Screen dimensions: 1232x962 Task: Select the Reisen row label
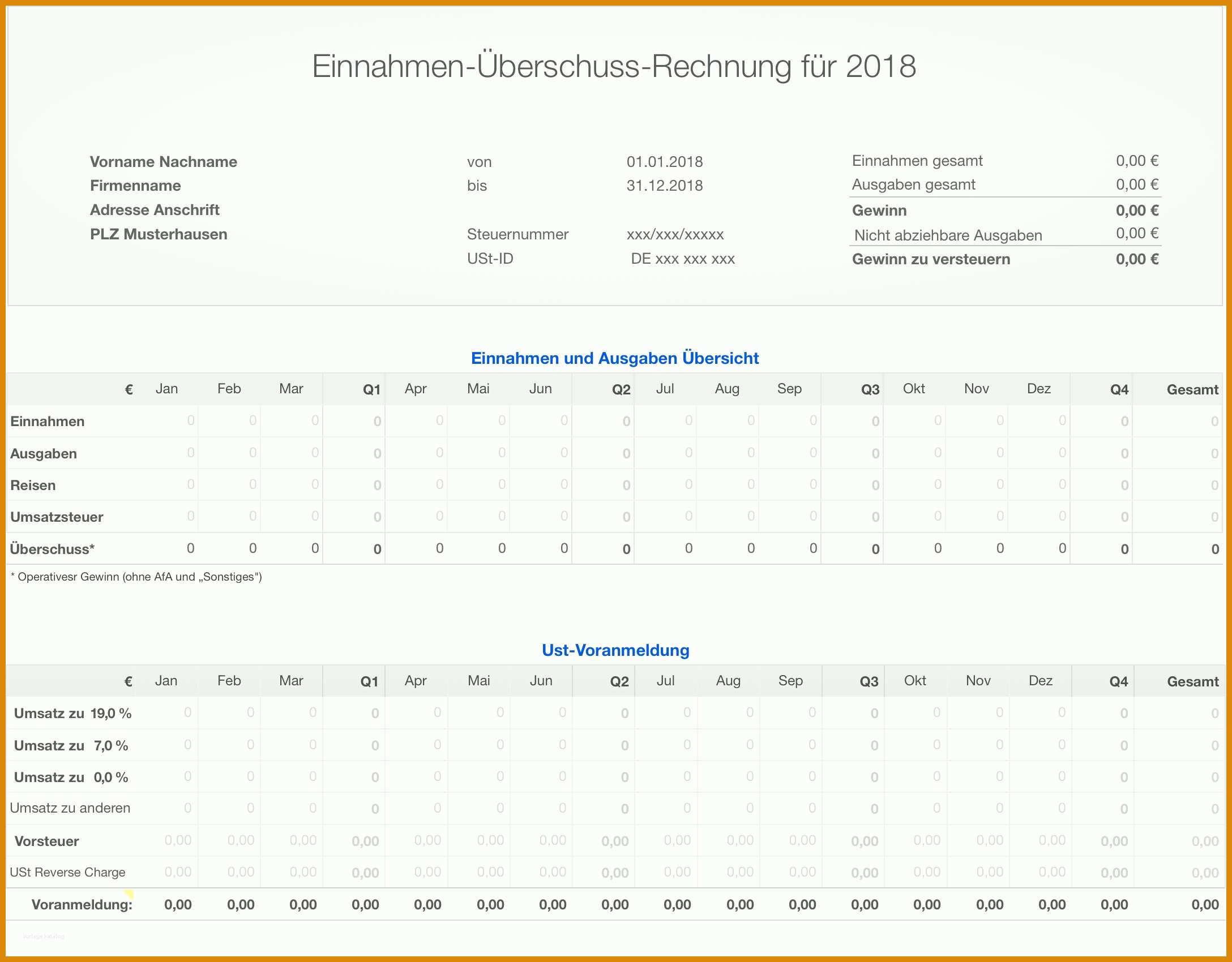(x=33, y=486)
